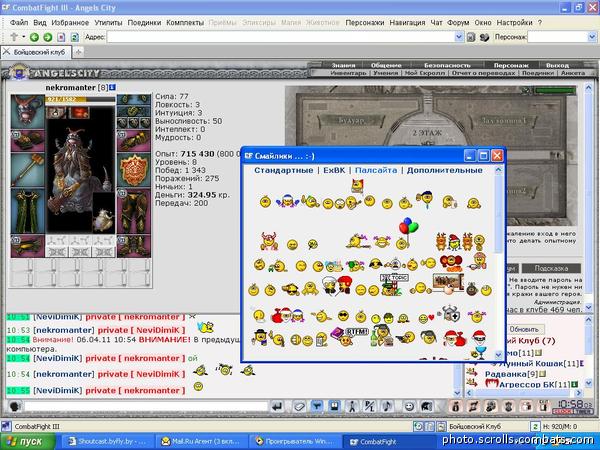The height and width of the screenshot is (450, 600).
Task: Pick the RTFM book smiley
Action: 349,336
